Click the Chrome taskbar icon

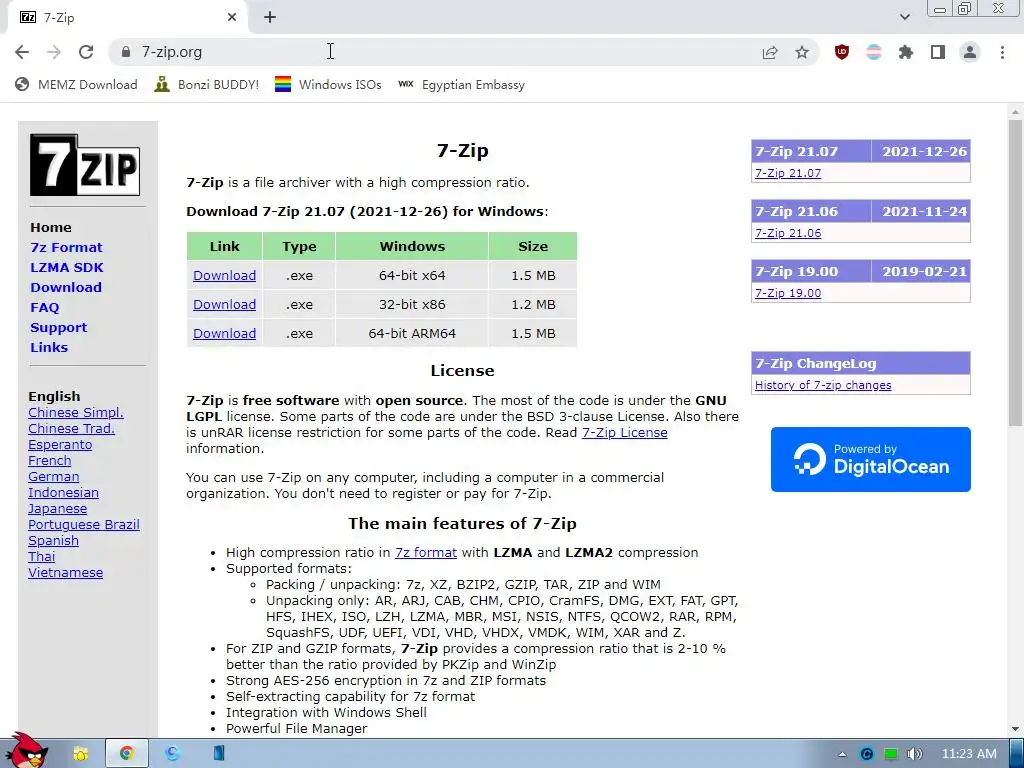127,754
